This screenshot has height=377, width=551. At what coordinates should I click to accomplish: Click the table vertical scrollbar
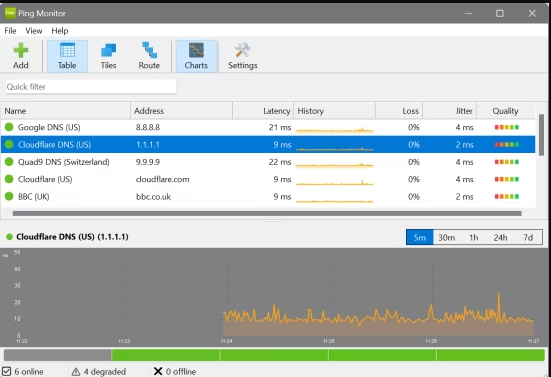tap(542, 135)
